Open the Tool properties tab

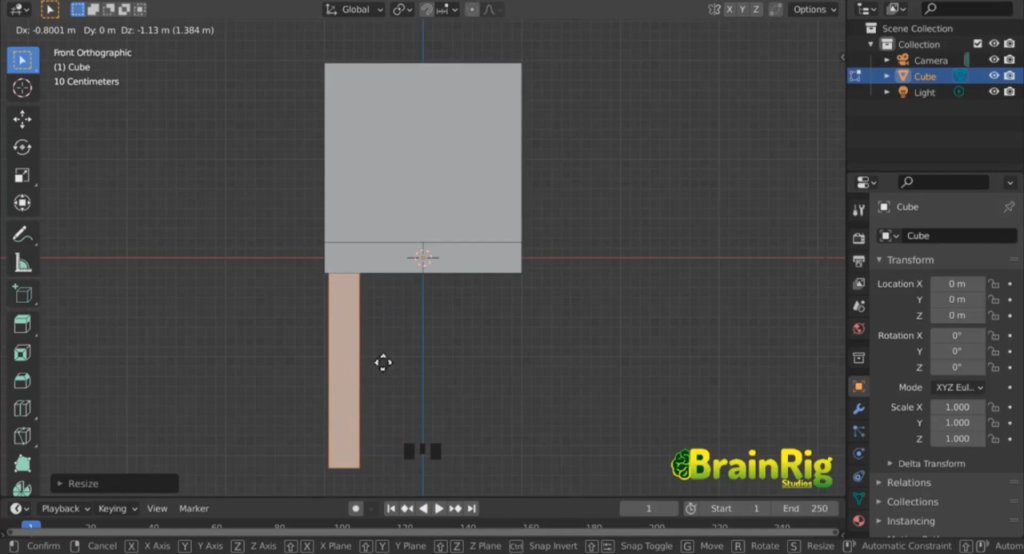tap(859, 210)
